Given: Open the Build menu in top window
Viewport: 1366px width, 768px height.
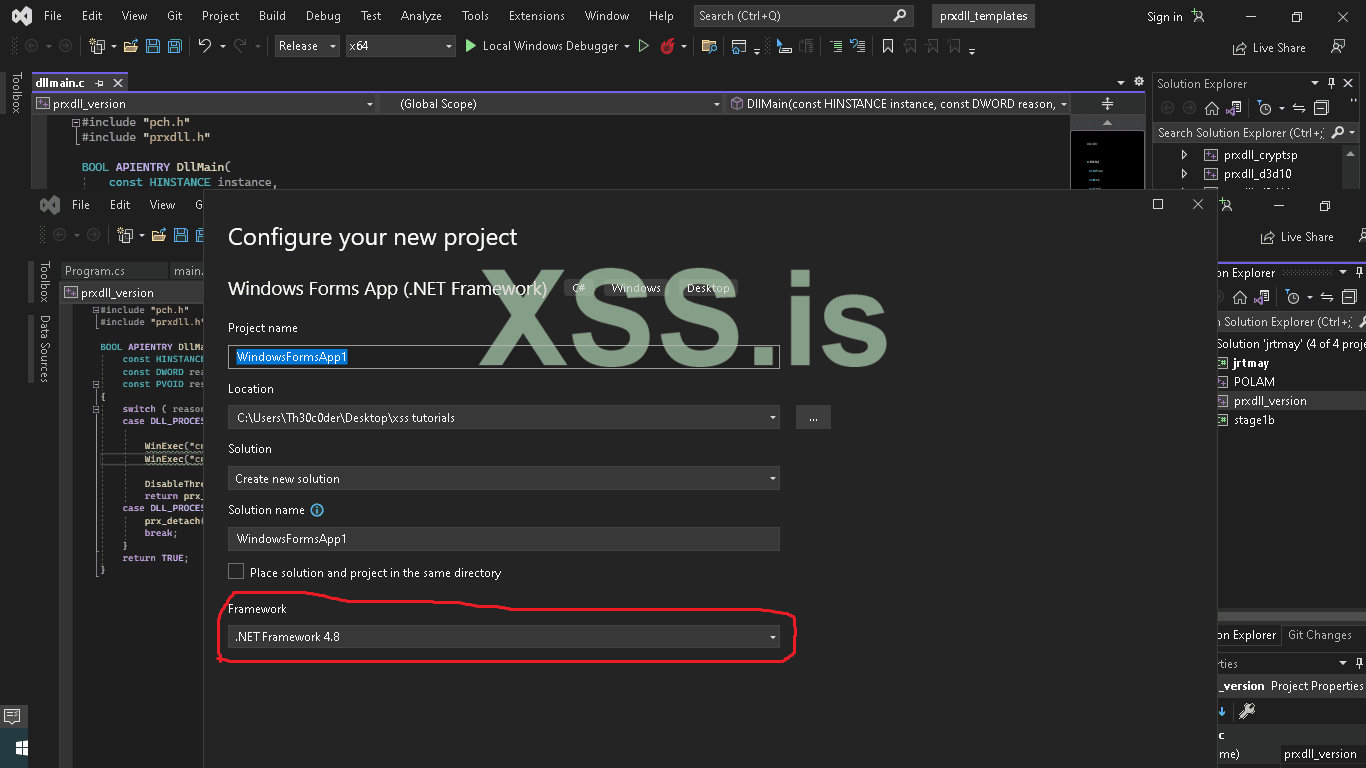Looking at the screenshot, I should pos(272,16).
